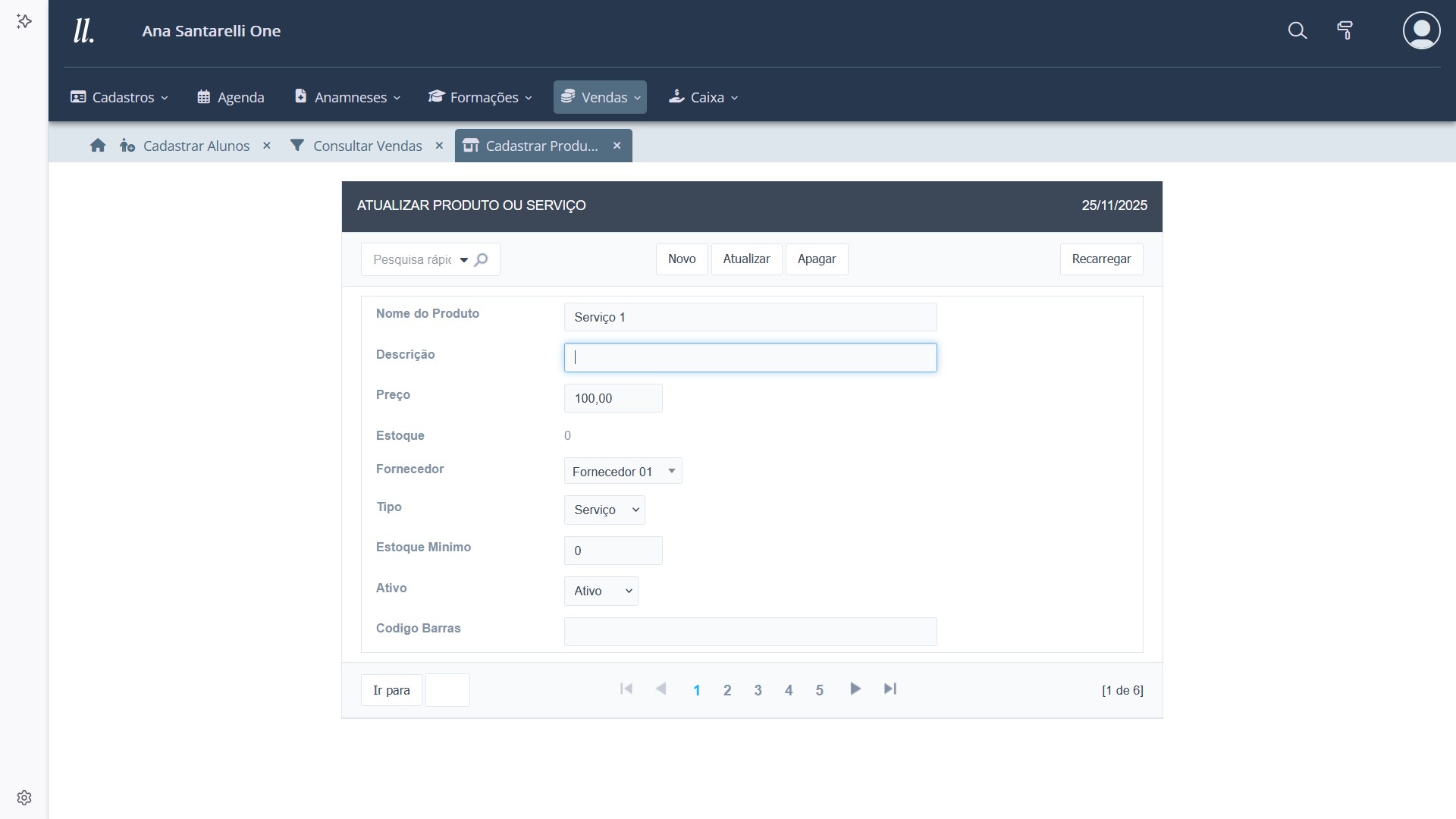The width and height of the screenshot is (1456, 819).
Task: Go to next record arrow
Action: [855, 689]
